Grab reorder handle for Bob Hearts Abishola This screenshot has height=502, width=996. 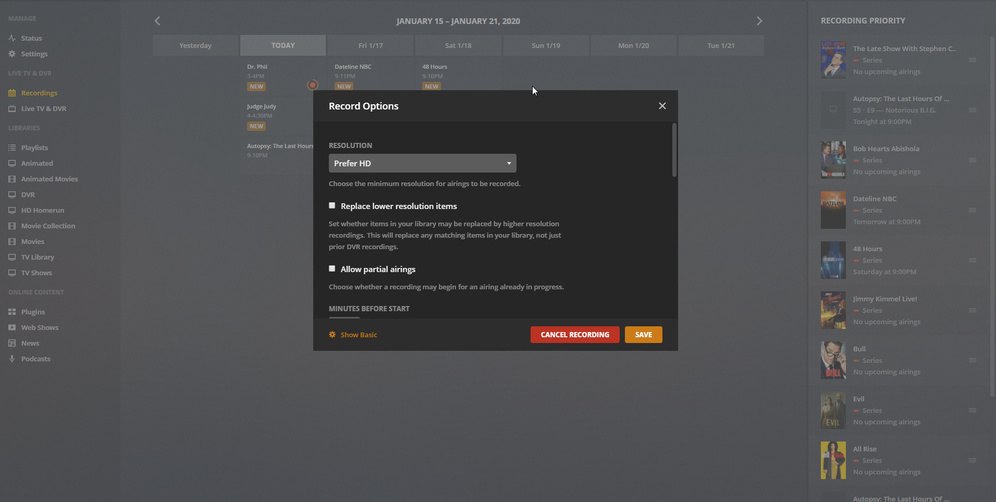click(x=972, y=160)
